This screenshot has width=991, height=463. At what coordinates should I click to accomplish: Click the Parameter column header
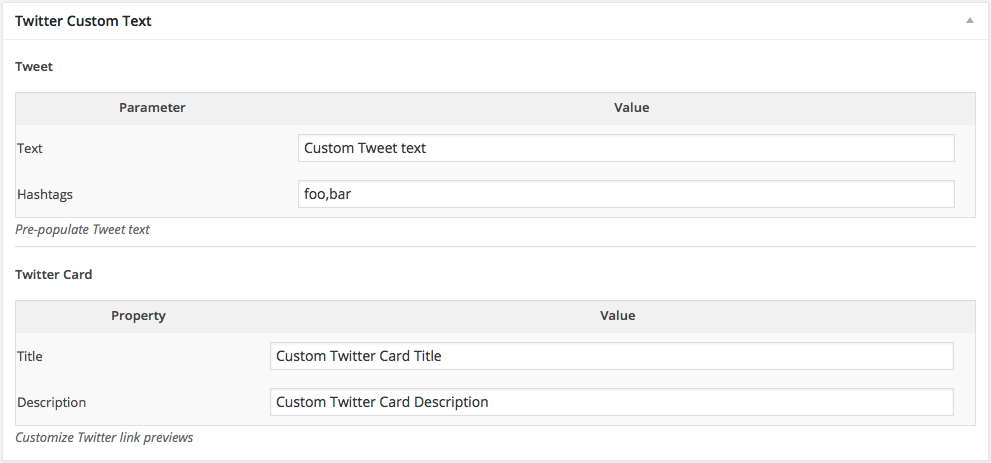[x=152, y=107]
